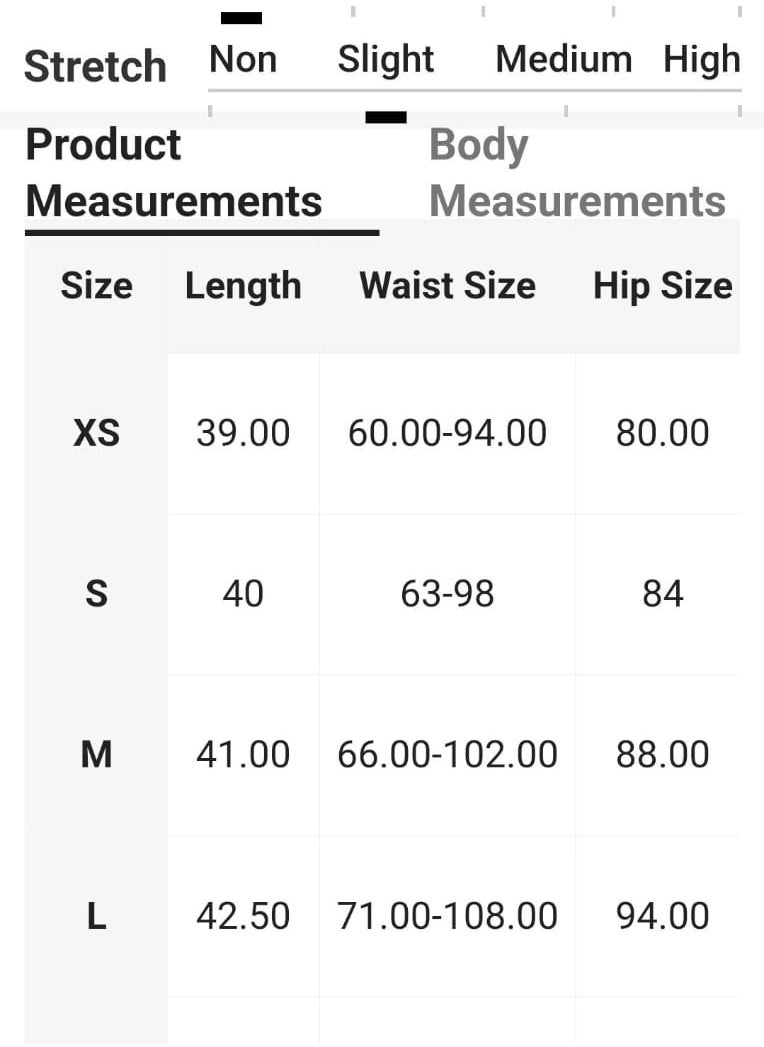This screenshot has width=764, height=1047.
Task: Click the L hip value 94.00
Action: (662, 915)
